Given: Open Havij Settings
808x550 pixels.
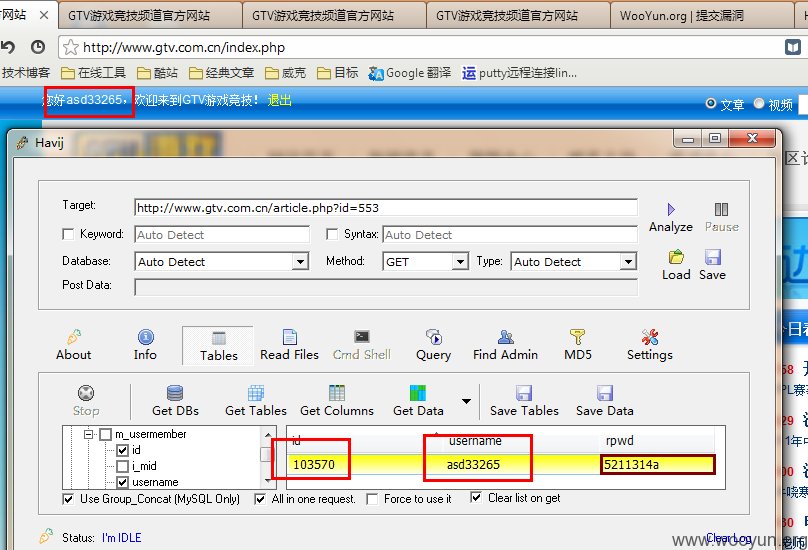Looking at the screenshot, I should pyautogui.click(x=650, y=345).
